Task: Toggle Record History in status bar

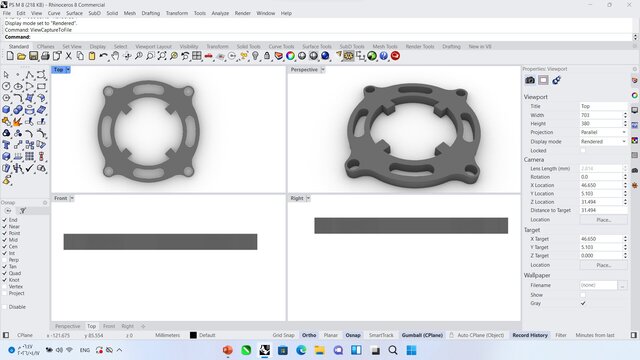Action: tap(530, 335)
